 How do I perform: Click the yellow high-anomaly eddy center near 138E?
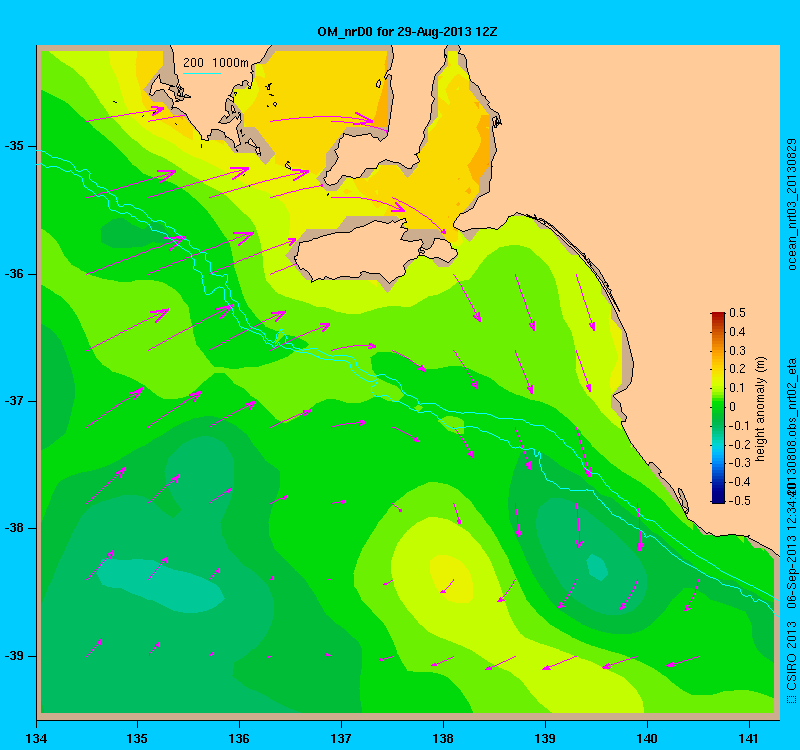452,578
